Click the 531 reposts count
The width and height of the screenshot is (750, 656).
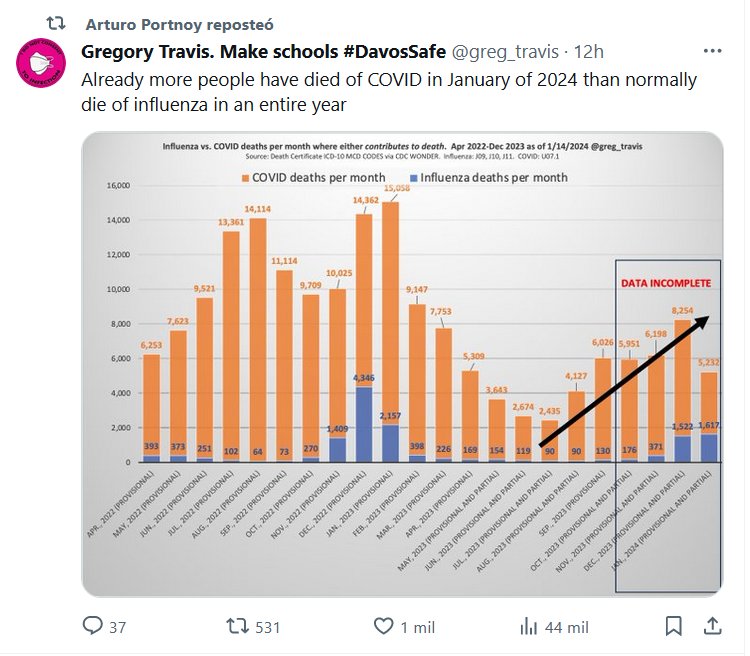click(266, 627)
